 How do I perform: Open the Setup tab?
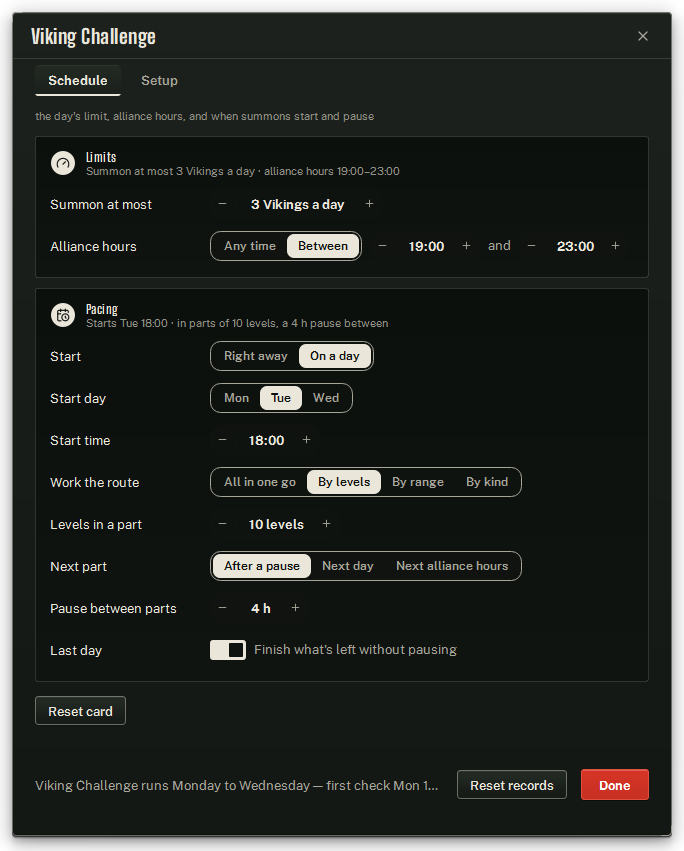pyautogui.click(x=159, y=80)
